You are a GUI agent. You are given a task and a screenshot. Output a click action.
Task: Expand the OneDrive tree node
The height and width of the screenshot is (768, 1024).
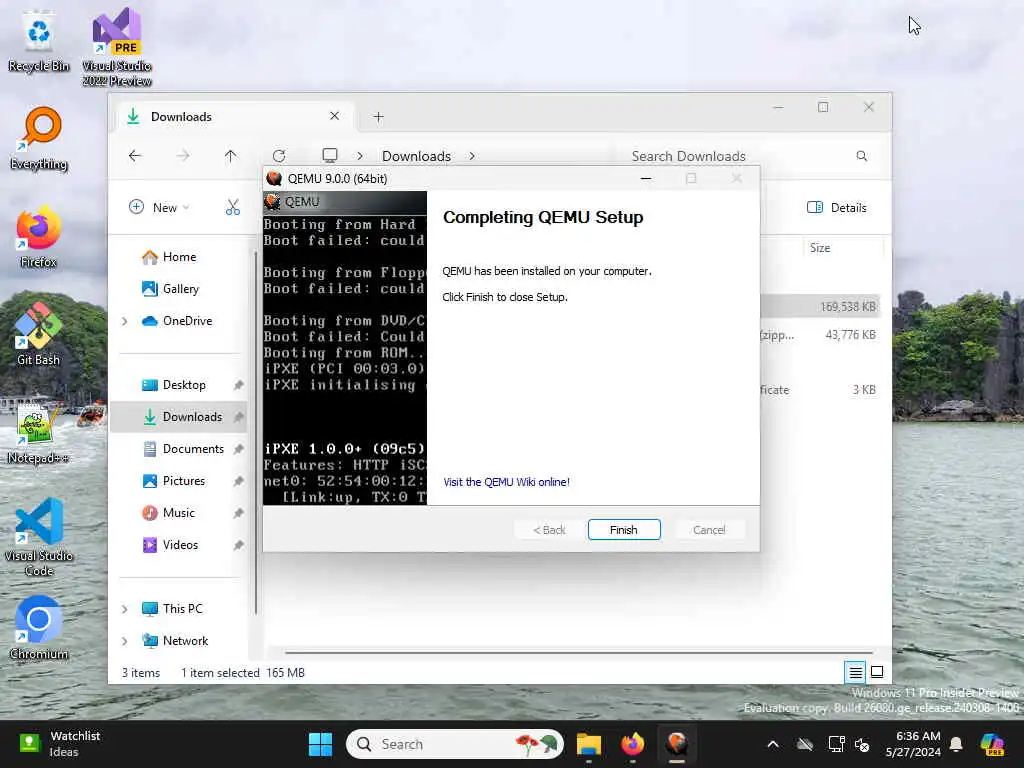(125, 321)
